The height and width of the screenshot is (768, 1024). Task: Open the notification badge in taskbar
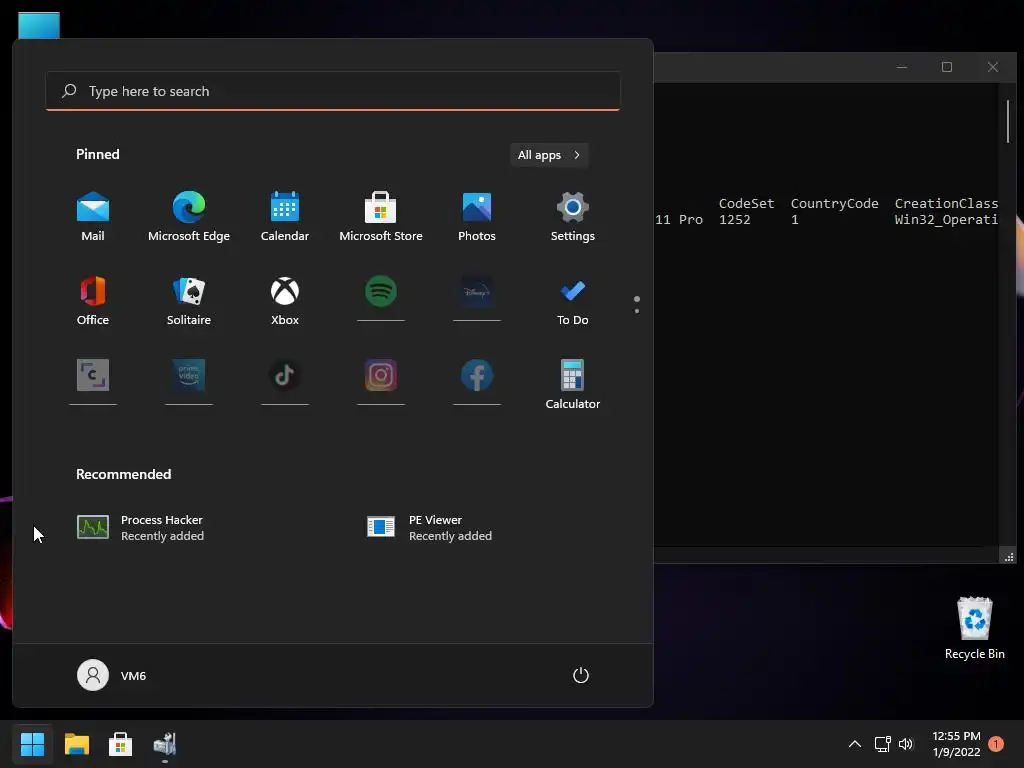pyautogui.click(x=996, y=744)
